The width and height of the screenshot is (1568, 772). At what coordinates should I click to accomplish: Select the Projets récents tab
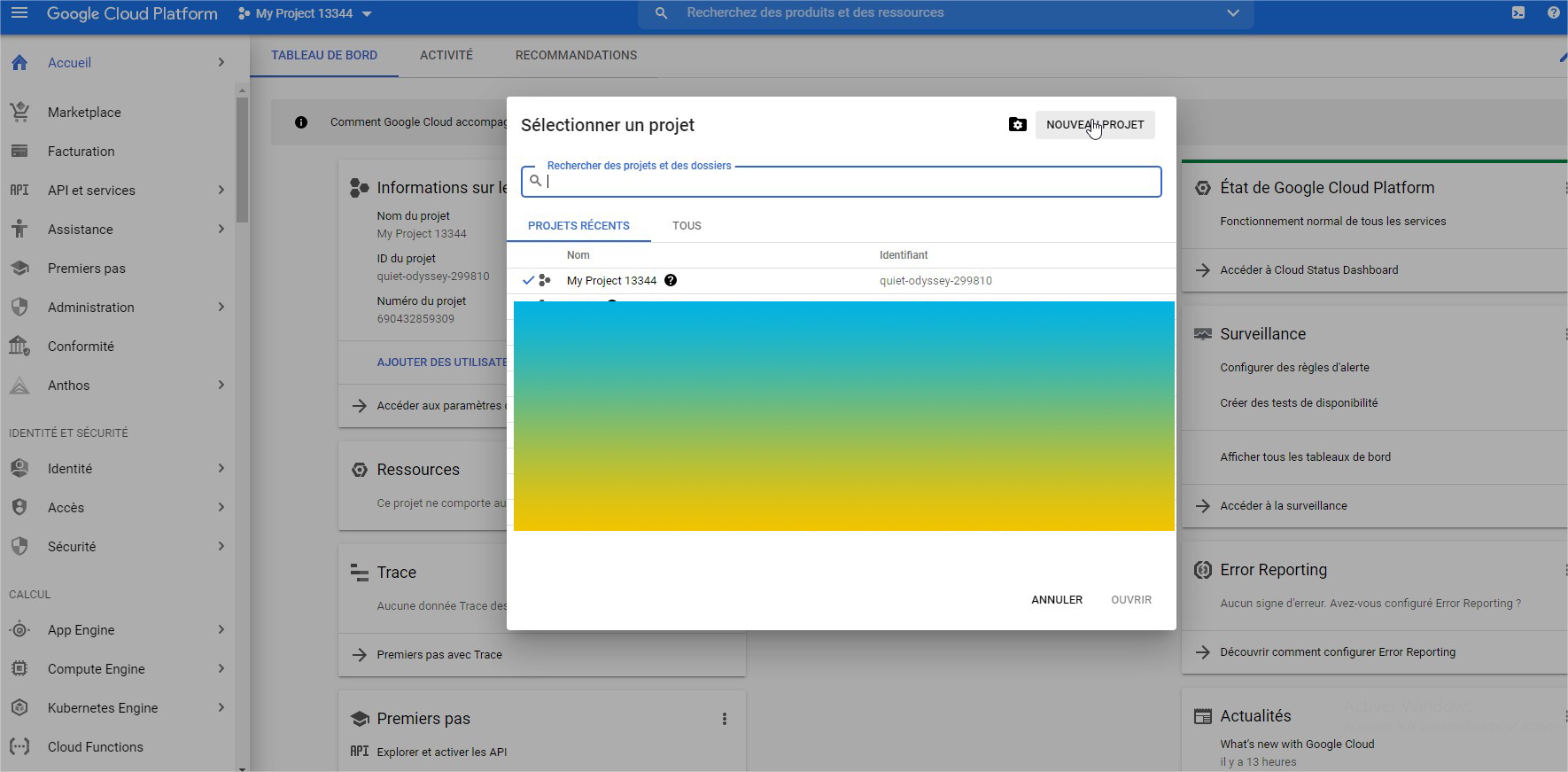[578, 226]
